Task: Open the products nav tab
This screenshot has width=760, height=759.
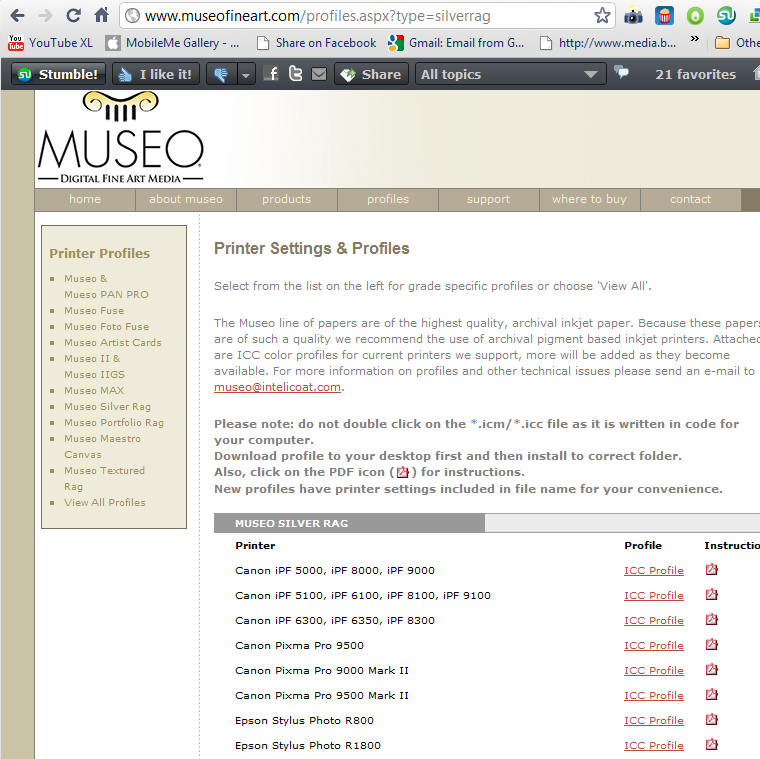Action: [x=286, y=199]
